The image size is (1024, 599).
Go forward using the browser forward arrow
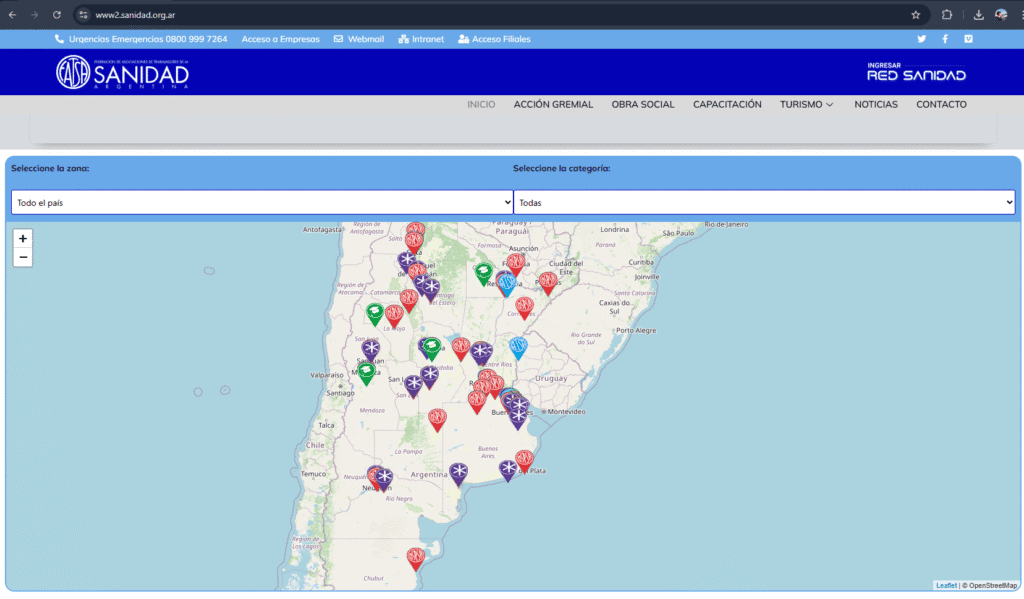click(x=35, y=14)
